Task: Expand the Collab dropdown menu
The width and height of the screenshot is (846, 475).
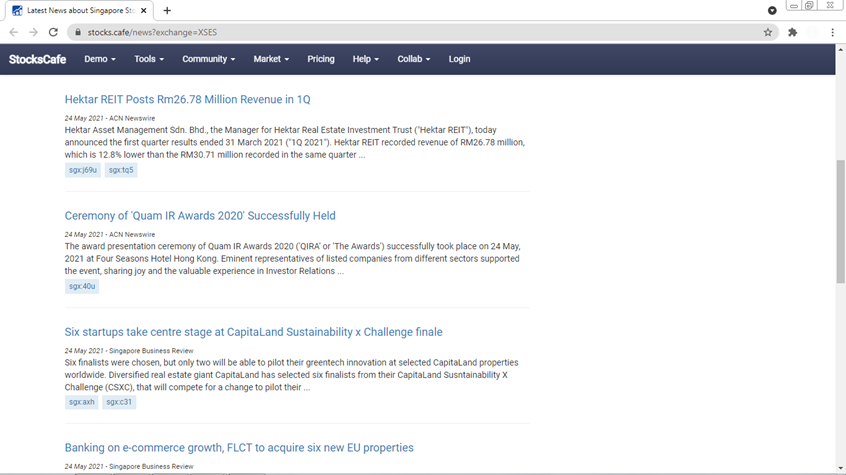Action: click(x=414, y=59)
